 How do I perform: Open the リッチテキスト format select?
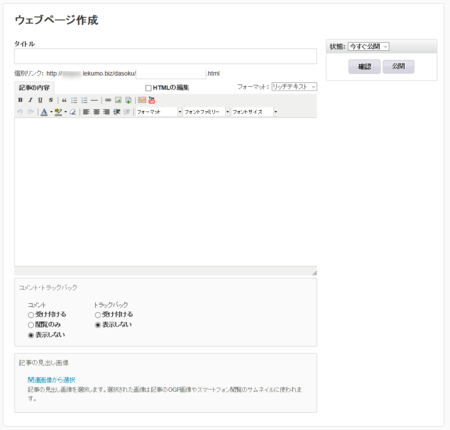(294, 87)
